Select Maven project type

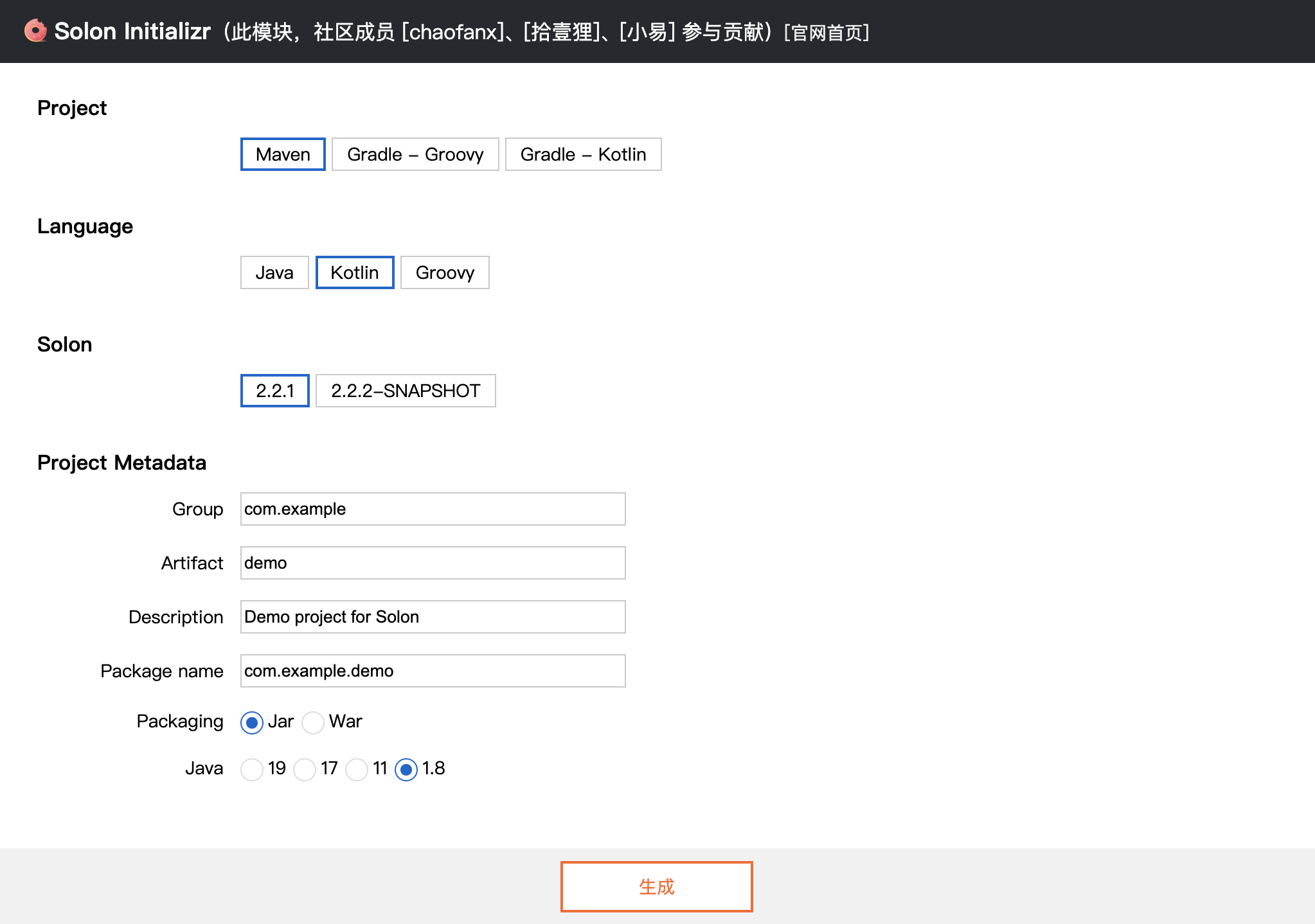(283, 154)
